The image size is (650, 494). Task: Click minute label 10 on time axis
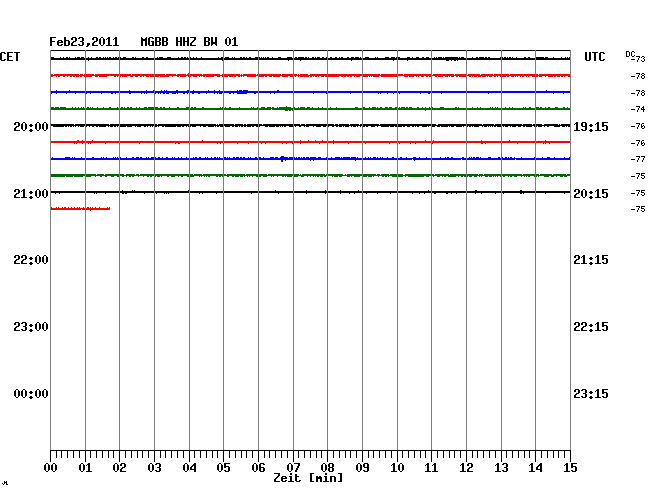(x=397, y=468)
